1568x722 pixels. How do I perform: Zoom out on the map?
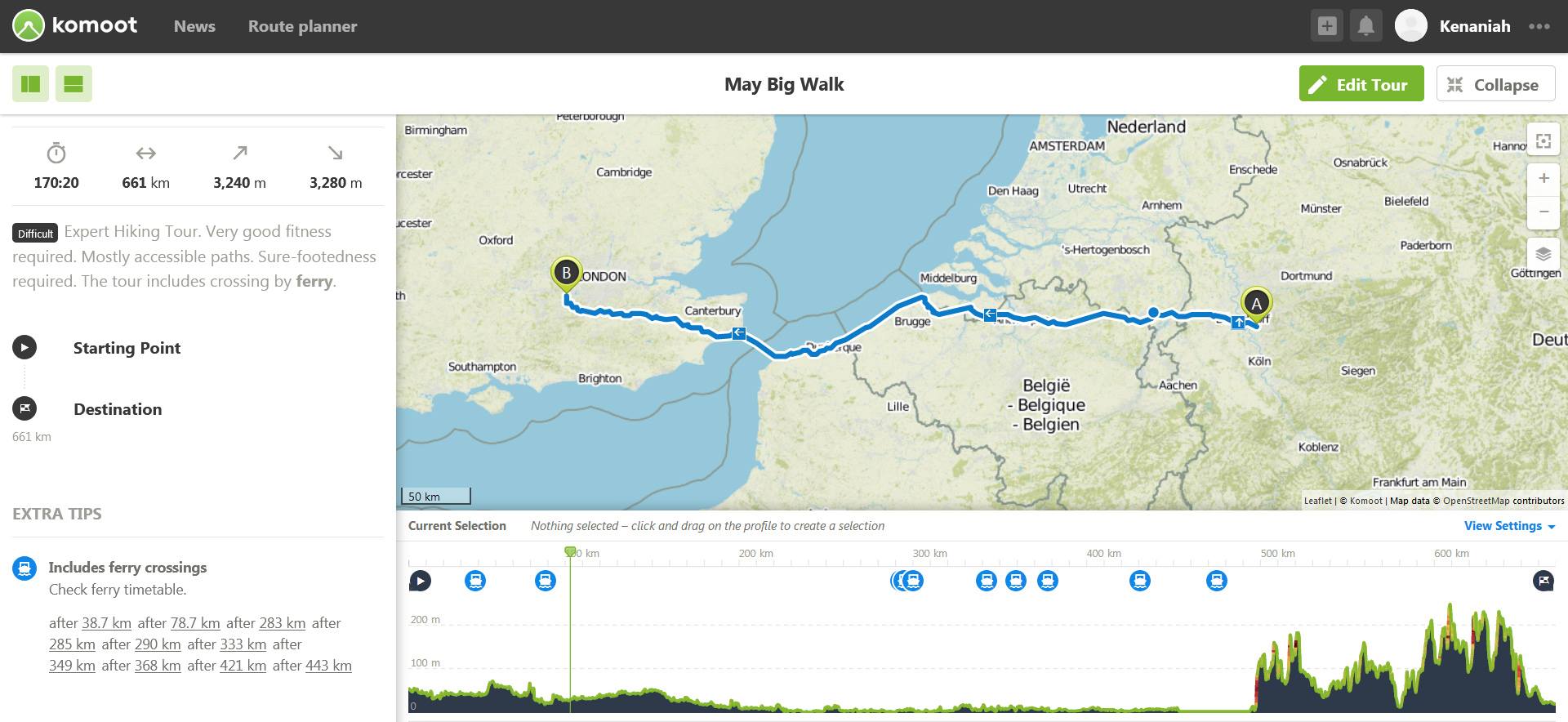1543,212
